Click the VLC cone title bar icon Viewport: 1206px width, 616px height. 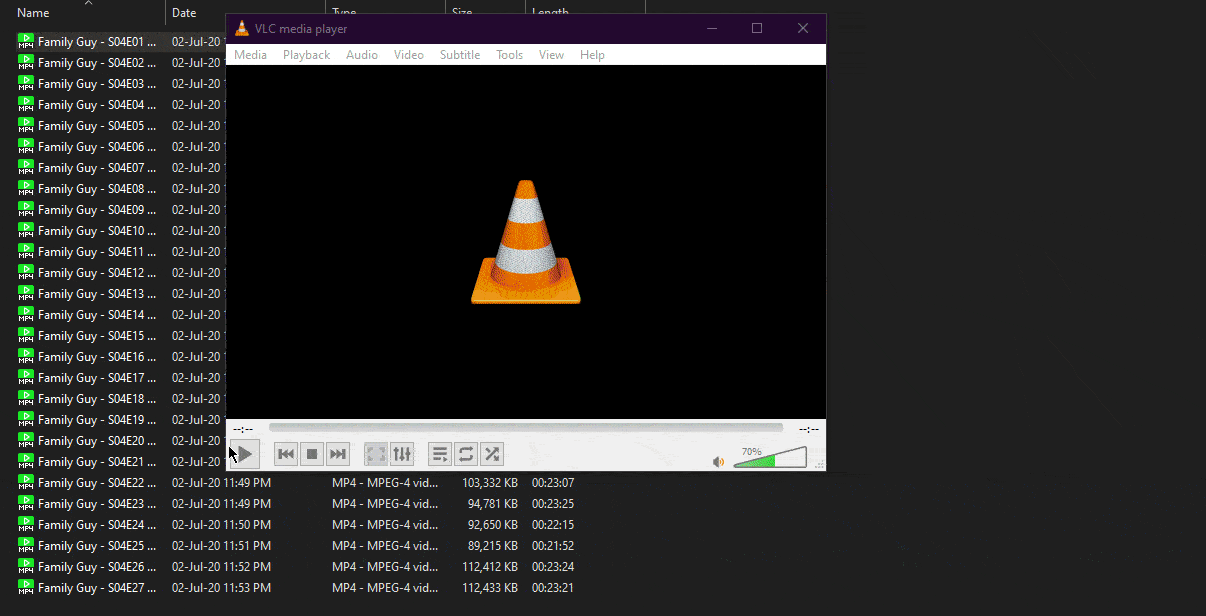coord(242,29)
